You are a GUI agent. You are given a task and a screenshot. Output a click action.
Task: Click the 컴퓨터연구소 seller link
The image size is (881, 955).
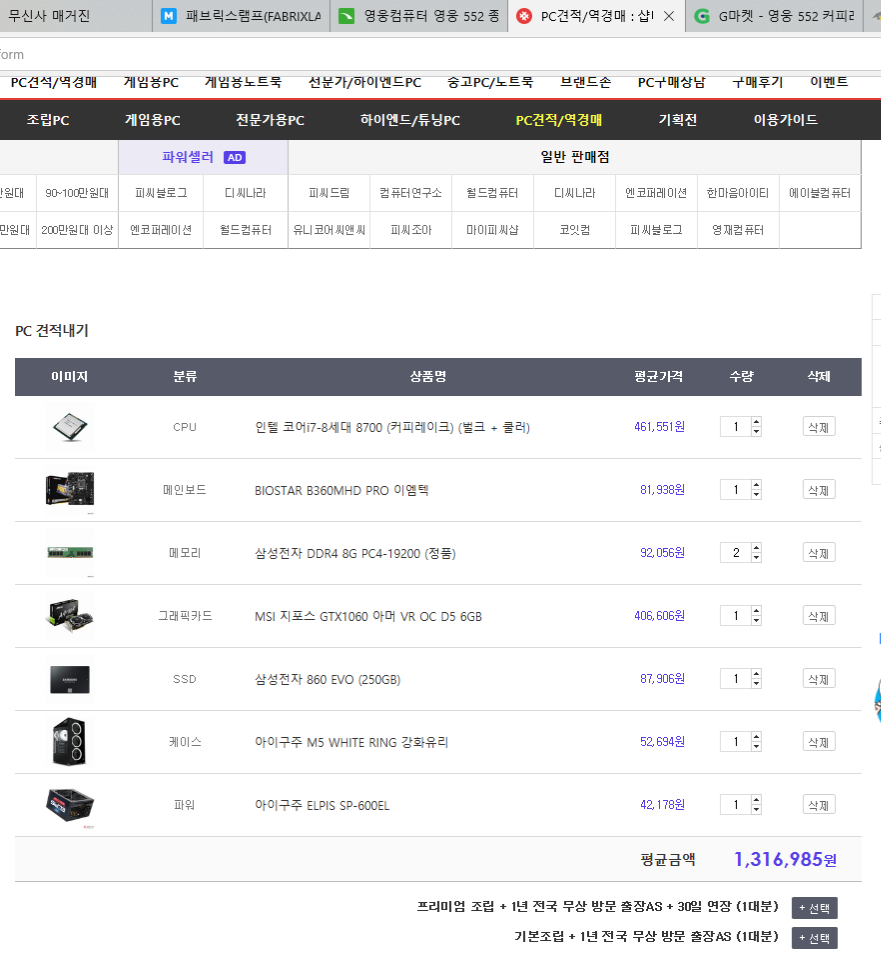[x=411, y=193]
